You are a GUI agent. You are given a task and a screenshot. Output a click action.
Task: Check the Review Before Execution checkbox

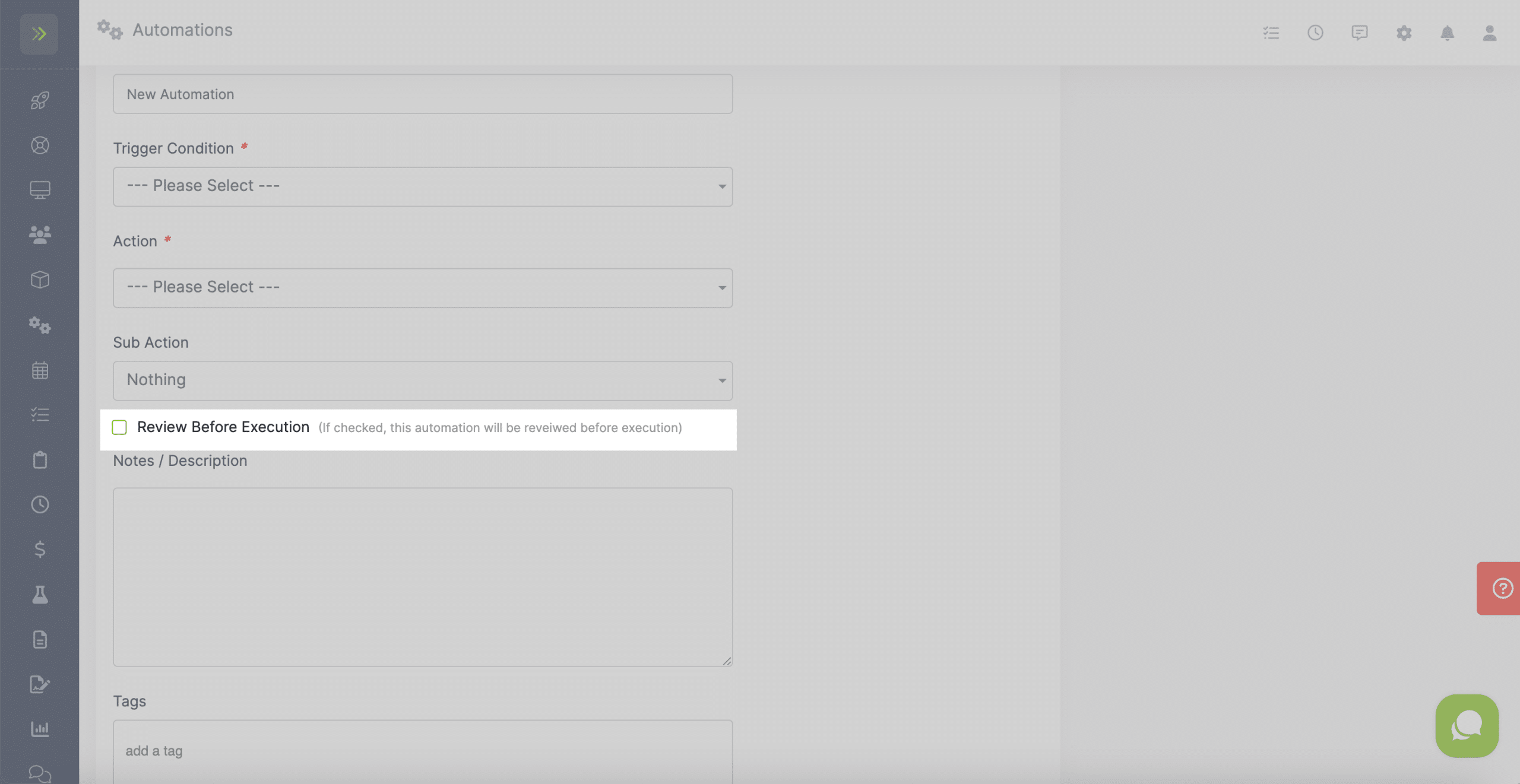pyautogui.click(x=119, y=427)
